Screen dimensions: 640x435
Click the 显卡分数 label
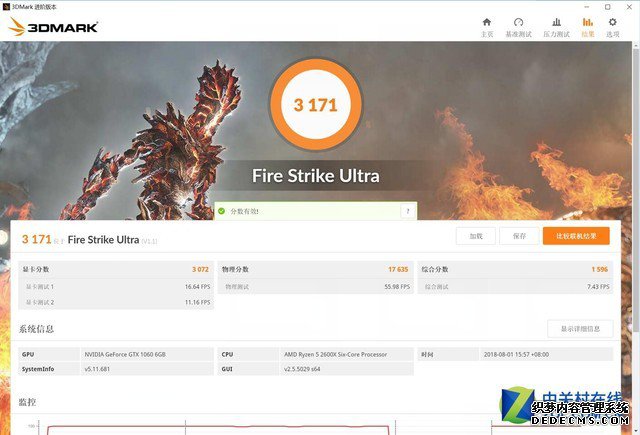[x=36, y=269]
